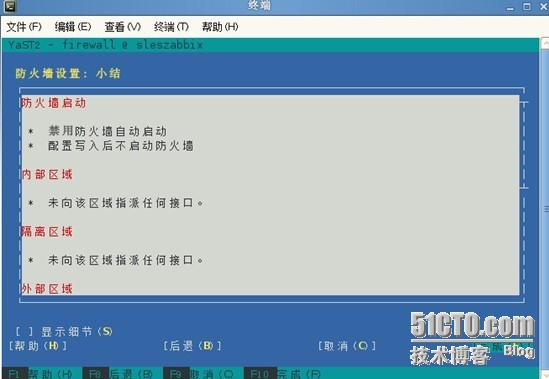The width and height of the screenshot is (549, 379).
Task: Open the 编辑(E) menu
Action: click(x=73, y=27)
